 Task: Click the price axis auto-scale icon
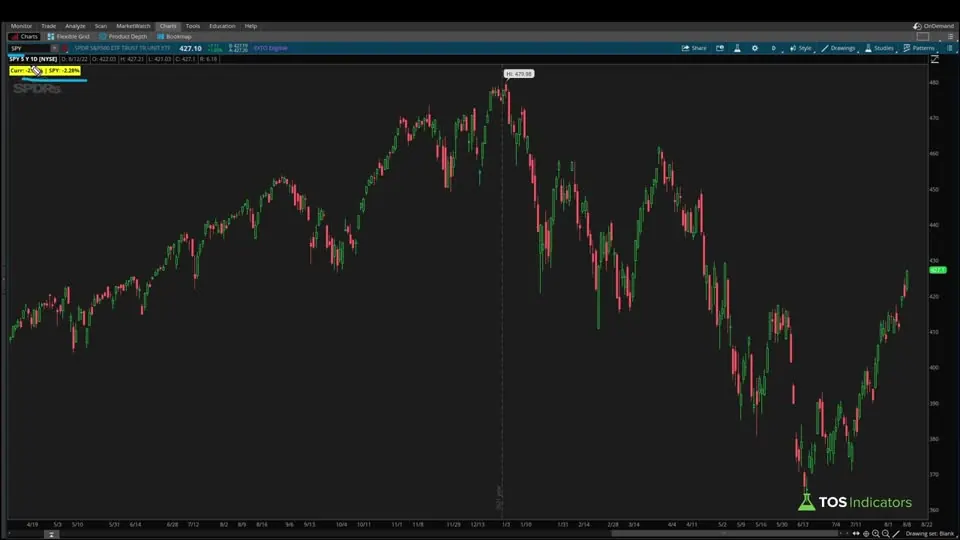click(935, 59)
